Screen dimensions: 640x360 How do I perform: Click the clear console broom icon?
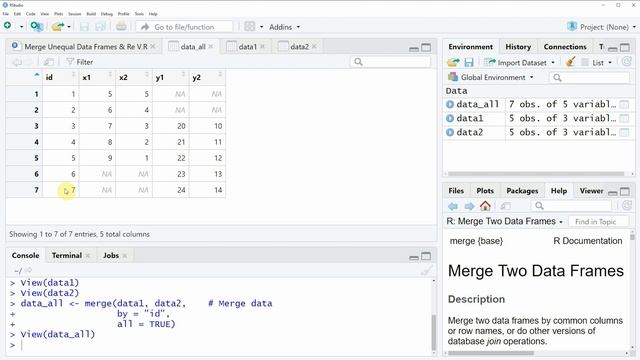[426, 270]
